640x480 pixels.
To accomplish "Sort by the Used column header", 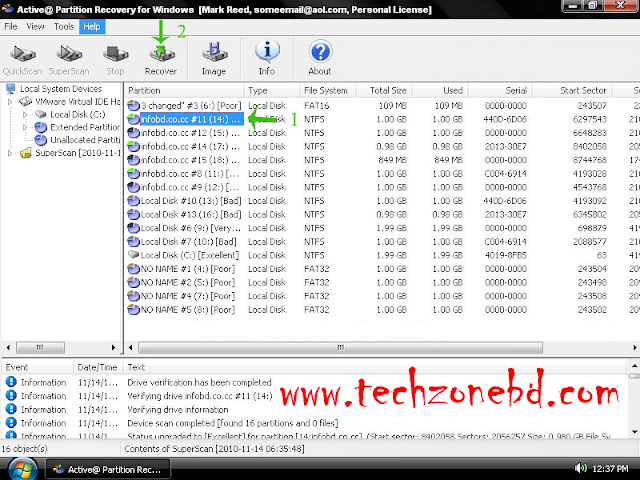I will 440,90.
